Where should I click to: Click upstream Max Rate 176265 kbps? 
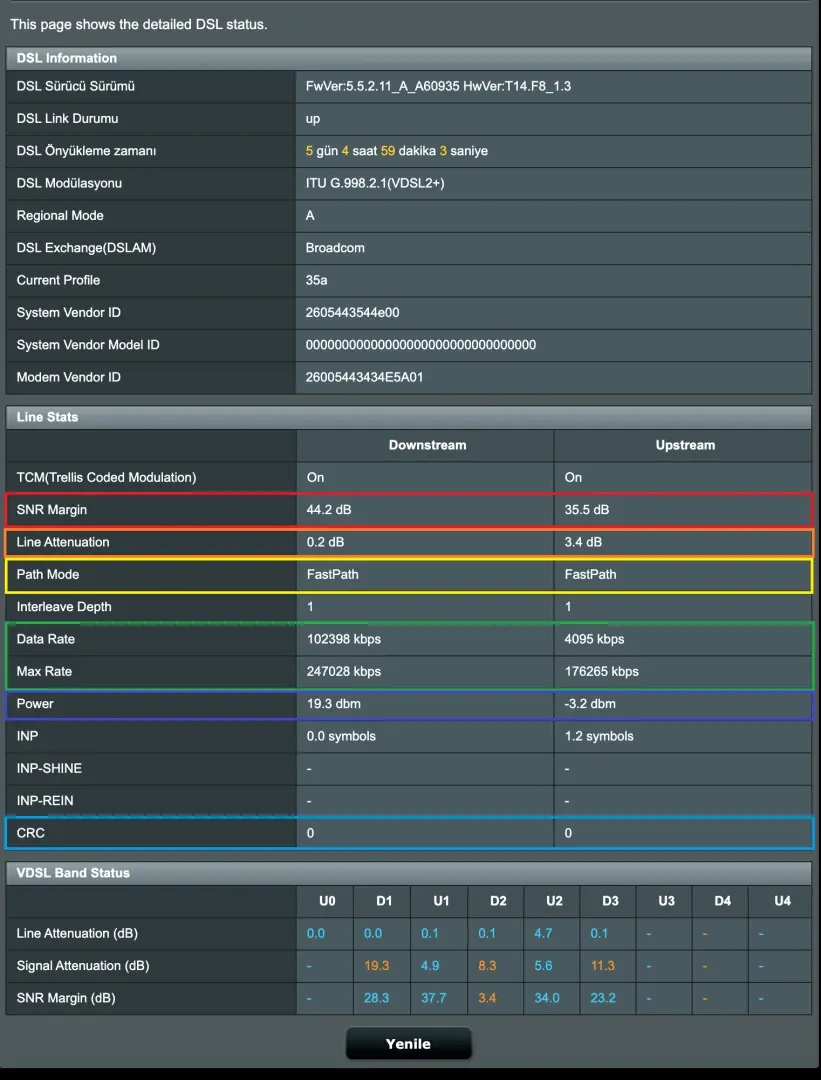(602, 672)
